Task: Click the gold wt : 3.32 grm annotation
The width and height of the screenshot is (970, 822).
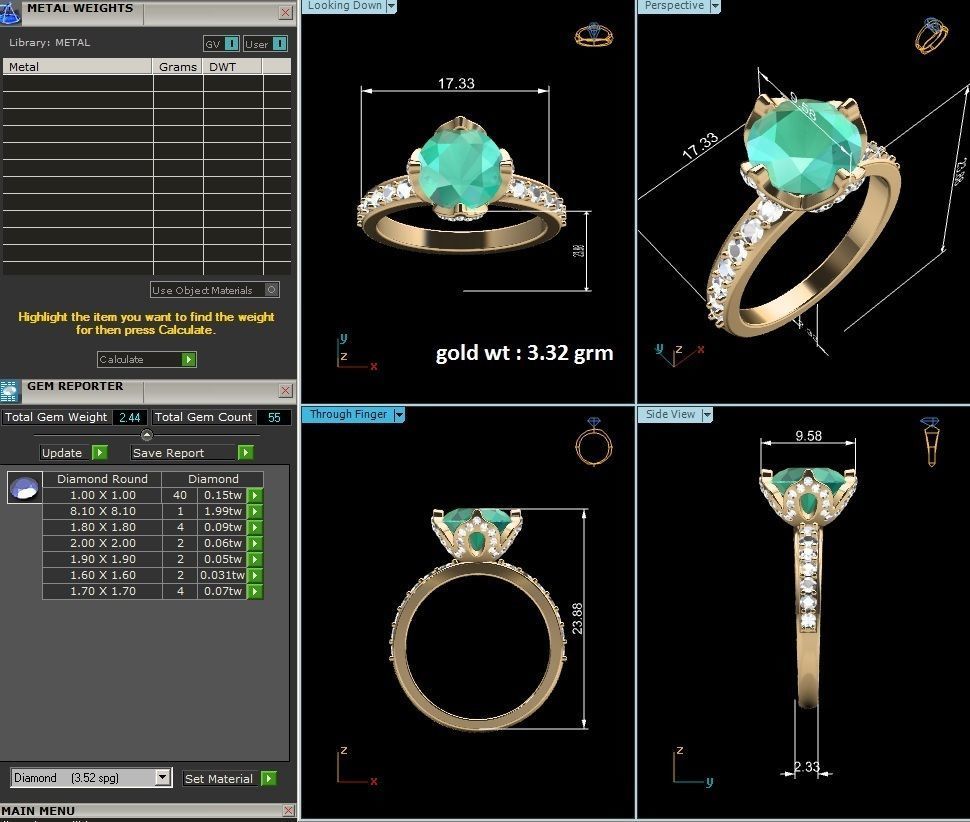Action: 525,353
